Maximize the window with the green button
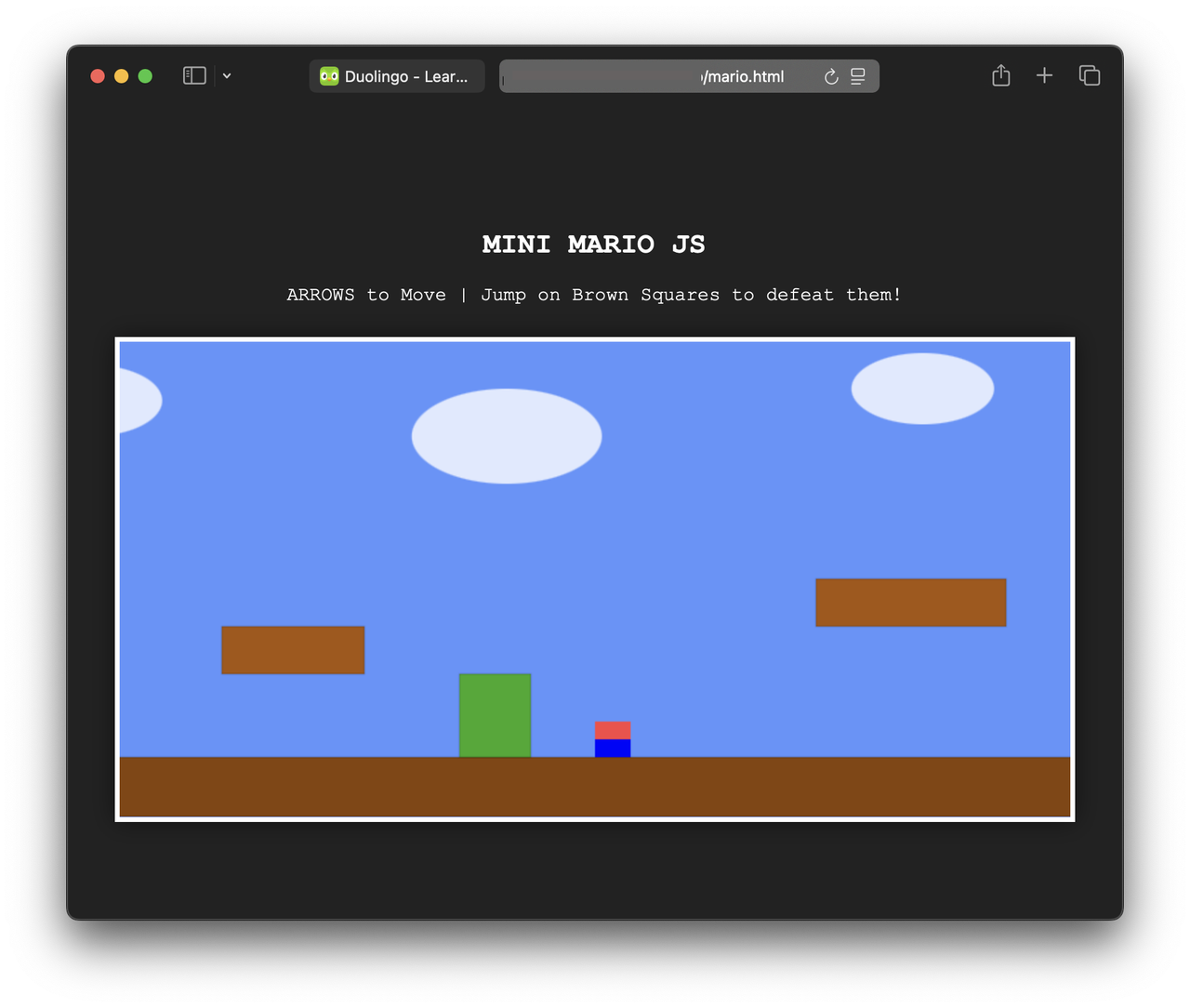The height and width of the screenshot is (1008, 1190). 145,76
